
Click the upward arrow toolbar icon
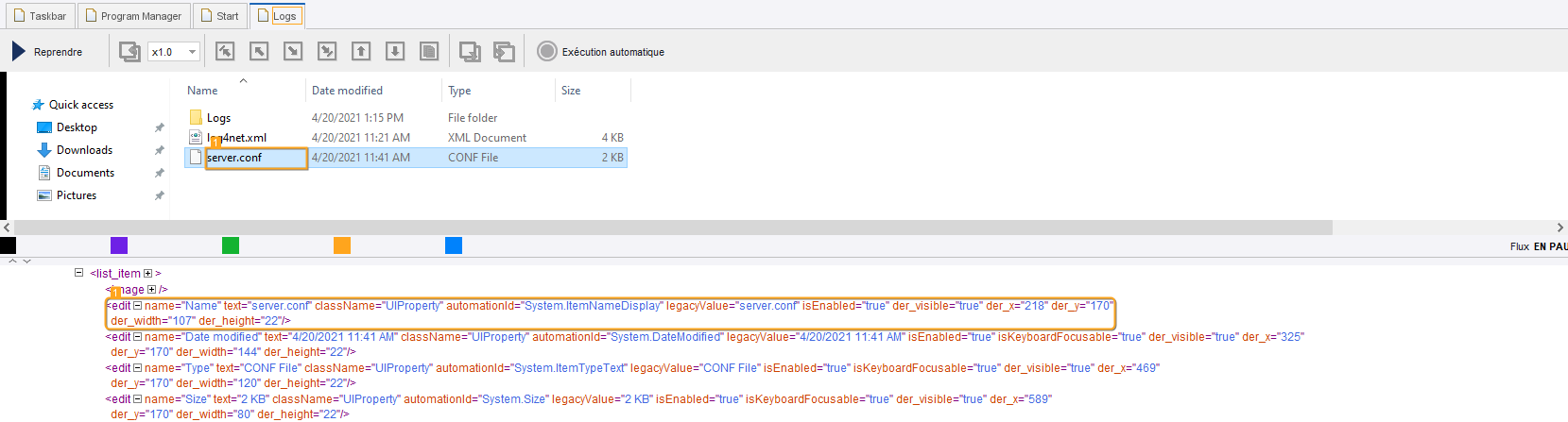pyautogui.click(x=361, y=52)
